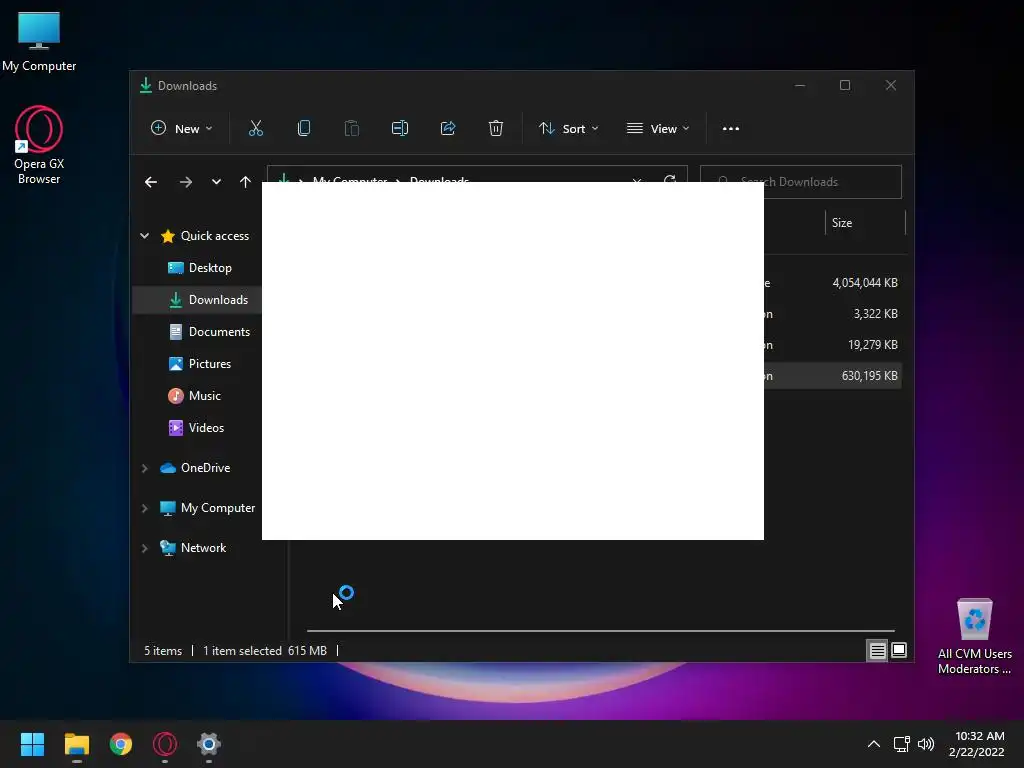Open Opera GX Browser desktop shortcut
The width and height of the screenshot is (1024, 768).
click(39, 145)
